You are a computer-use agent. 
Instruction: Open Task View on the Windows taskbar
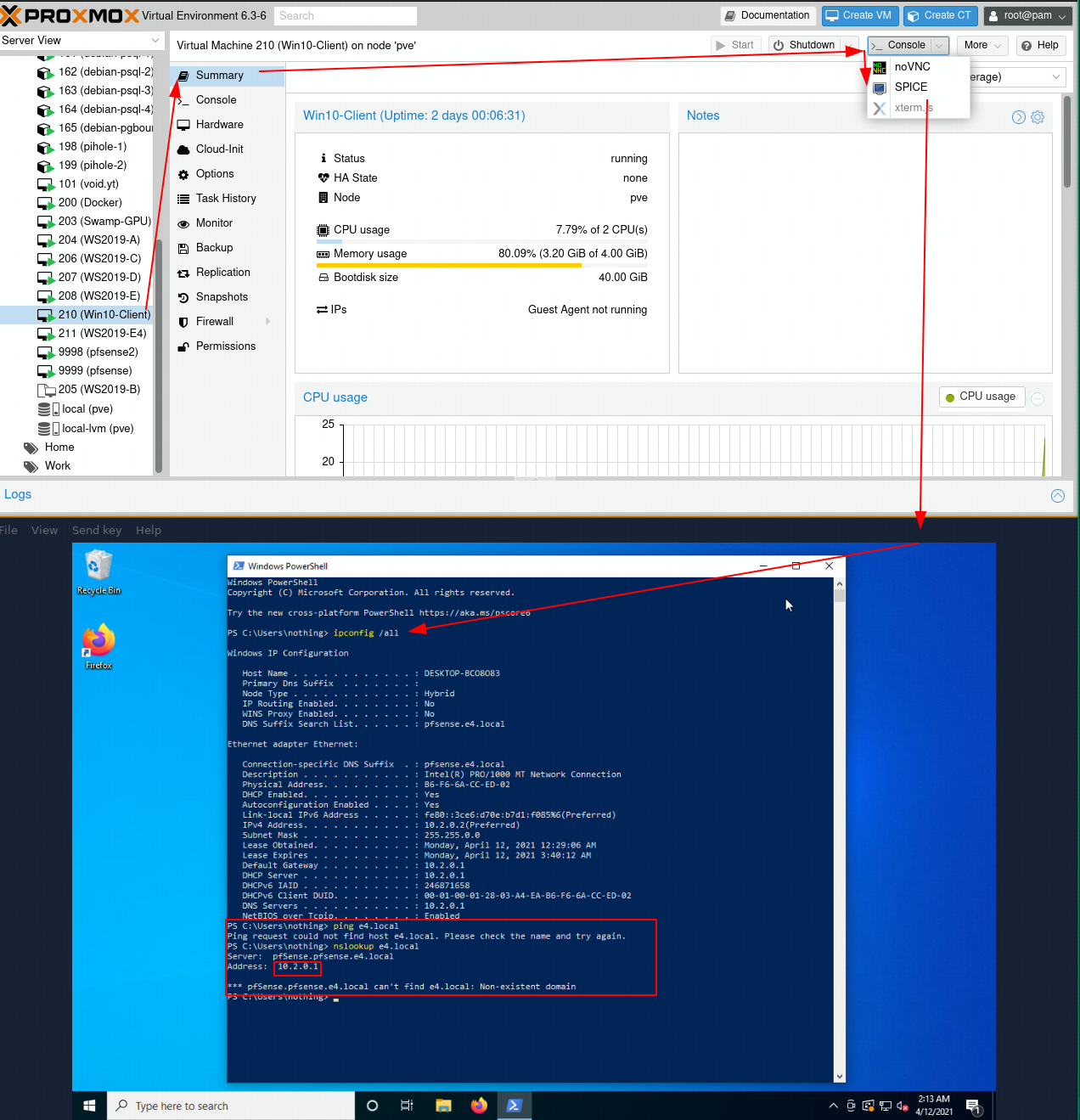407,1106
